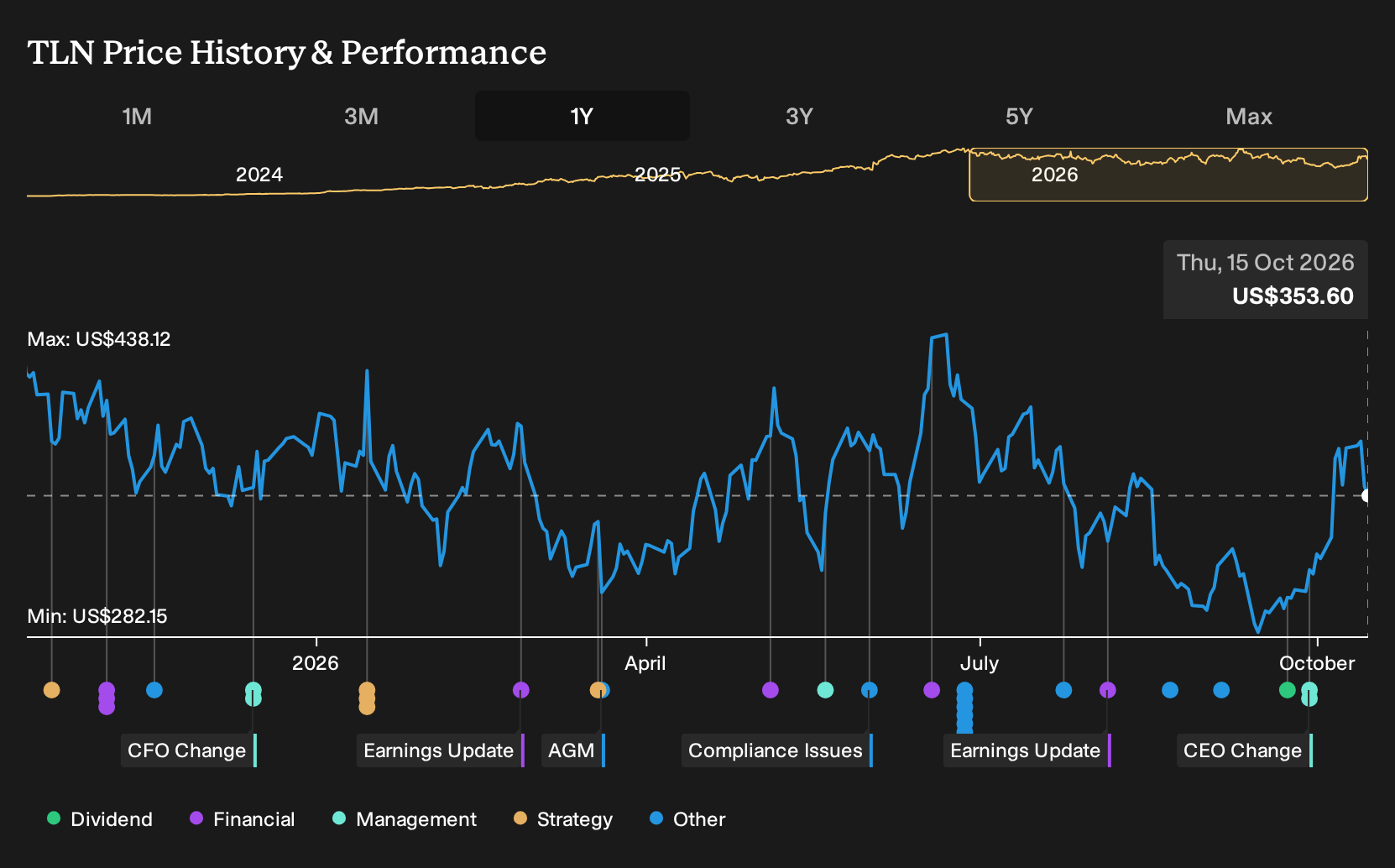Click the 2025 label in overview chart
Viewport: 1395px width, 868px height.
657,175
